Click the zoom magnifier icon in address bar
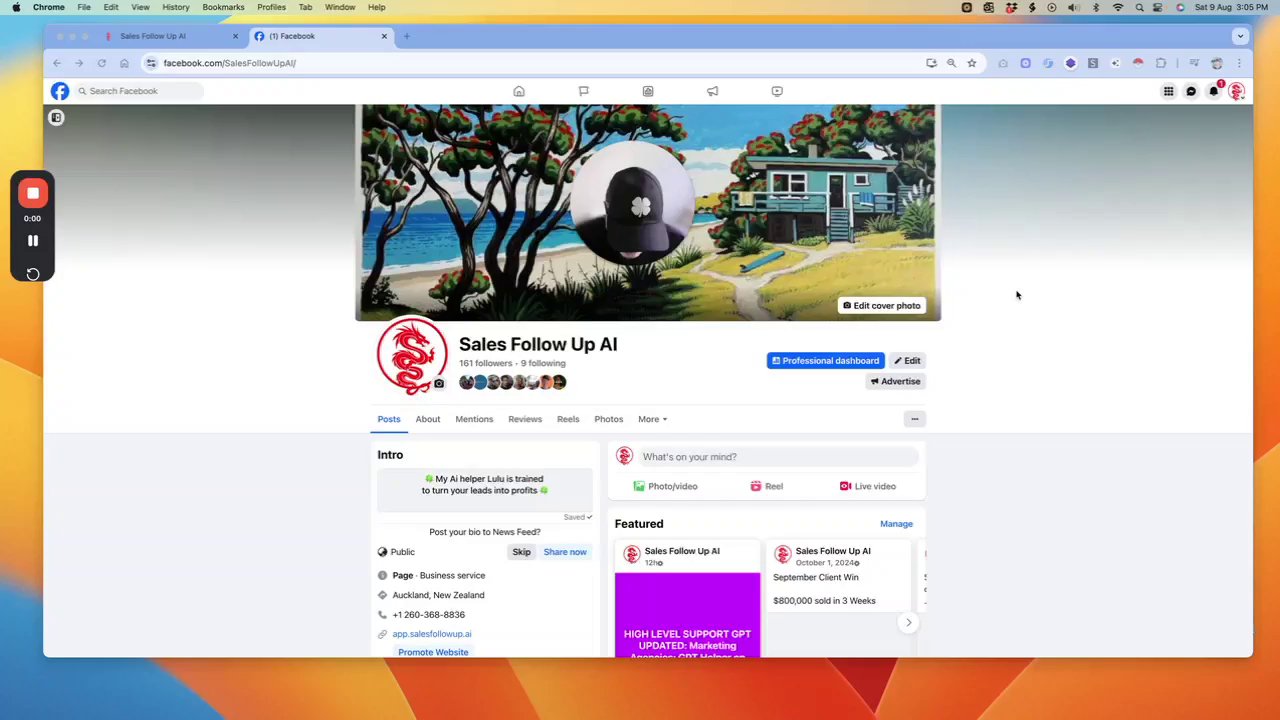The height and width of the screenshot is (720, 1280). [x=951, y=63]
